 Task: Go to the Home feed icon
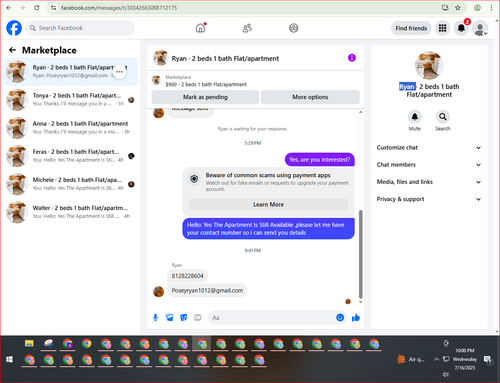[x=200, y=28]
